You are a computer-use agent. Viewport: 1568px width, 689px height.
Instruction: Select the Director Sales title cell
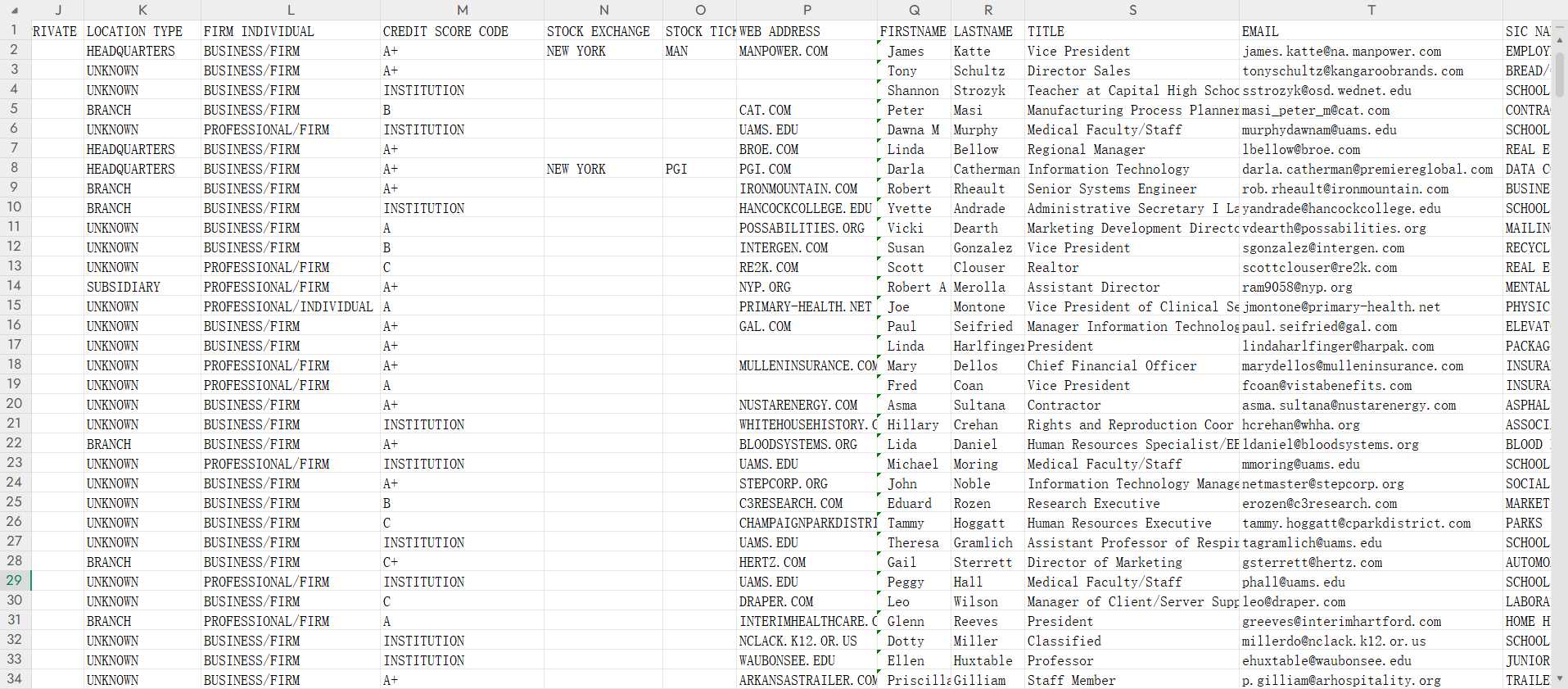point(1132,70)
